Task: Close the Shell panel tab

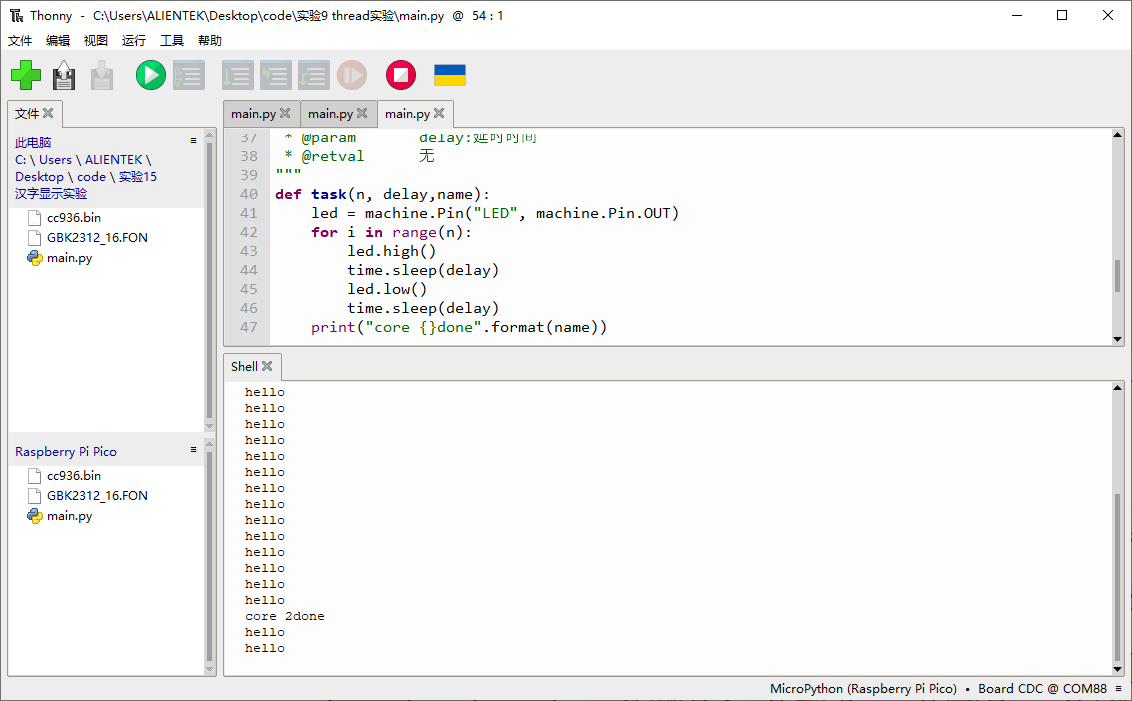Action: tap(267, 366)
